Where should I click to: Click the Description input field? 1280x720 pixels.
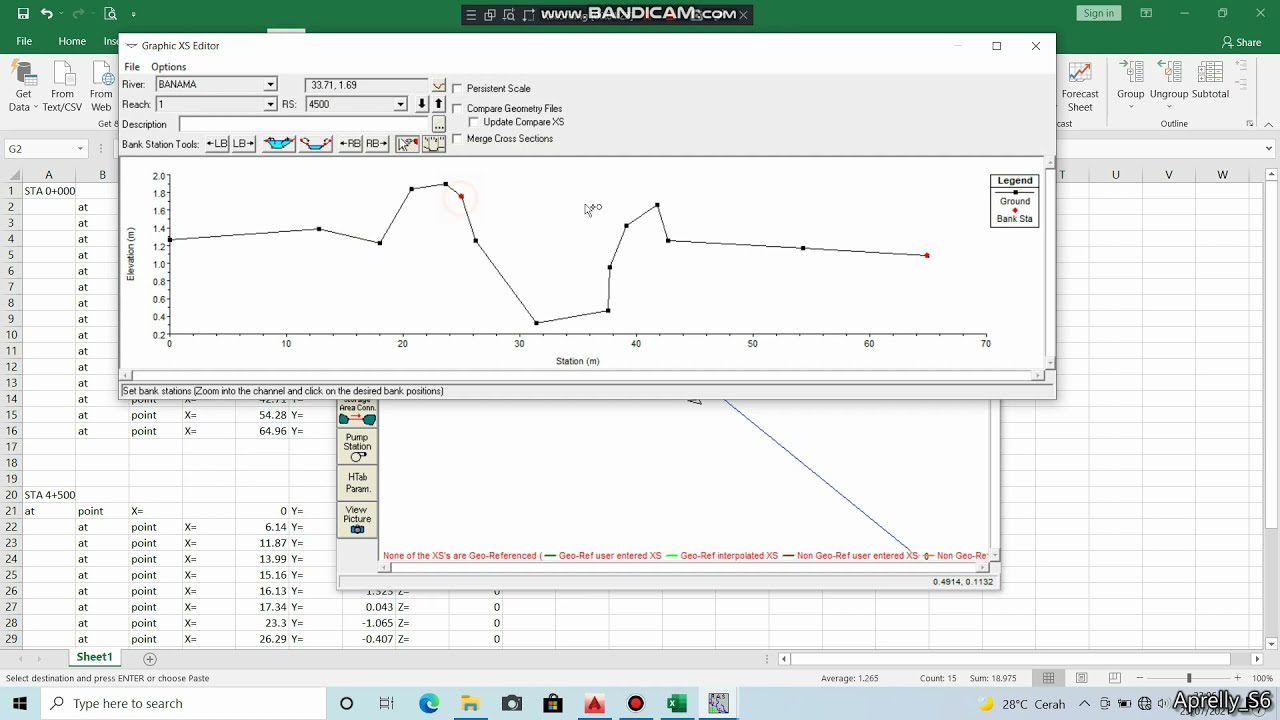point(305,124)
